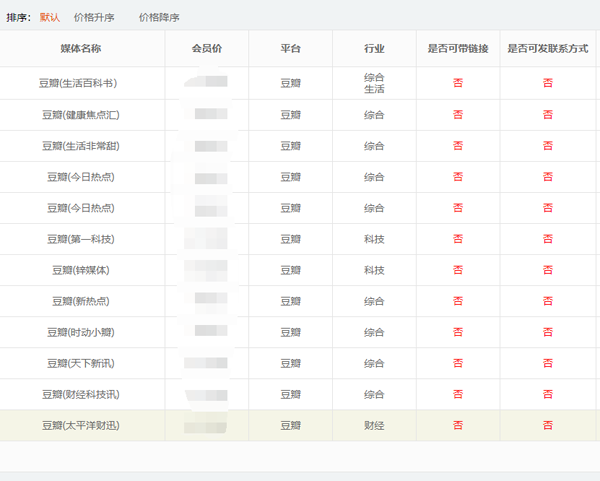Open the 豆瓣(时动小瓣) entry
The width and height of the screenshot is (600, 481).
(x=80, y=332)
